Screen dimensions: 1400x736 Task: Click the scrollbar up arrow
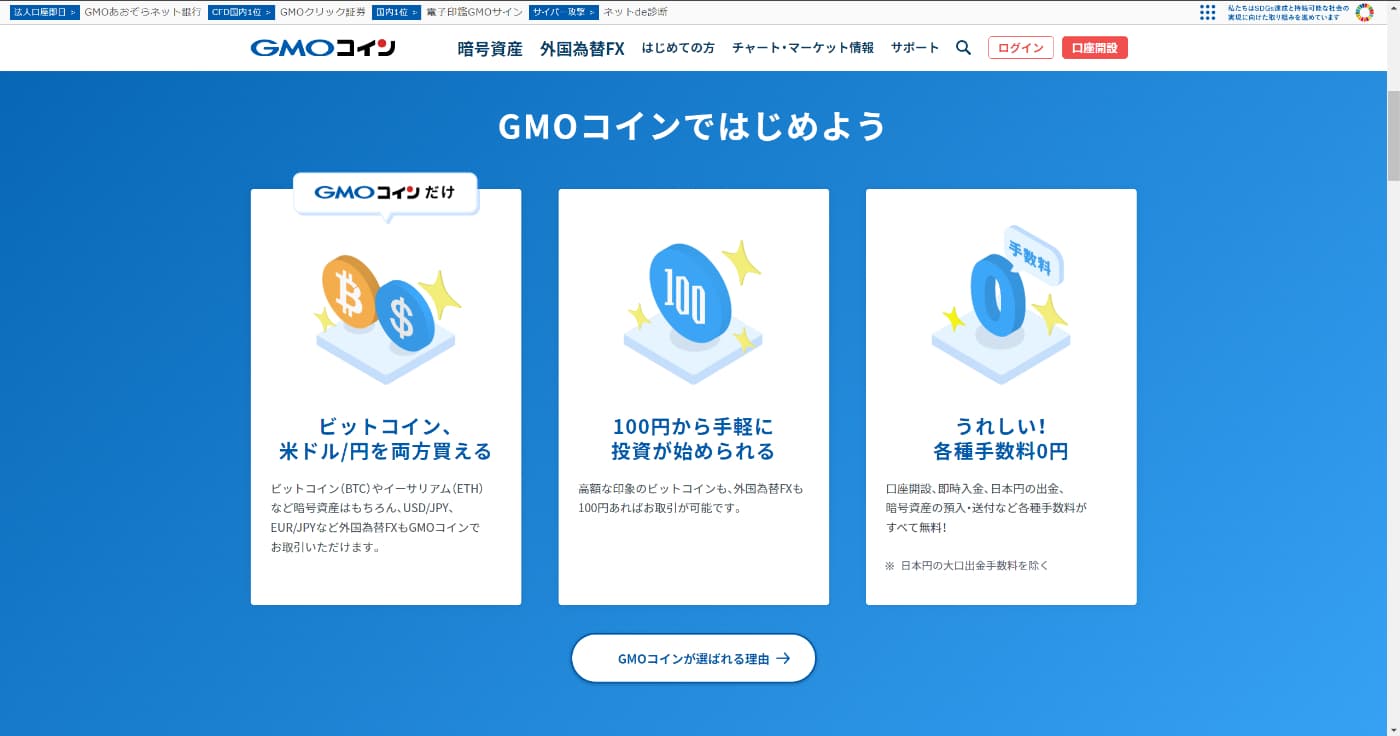(1392, 7)
